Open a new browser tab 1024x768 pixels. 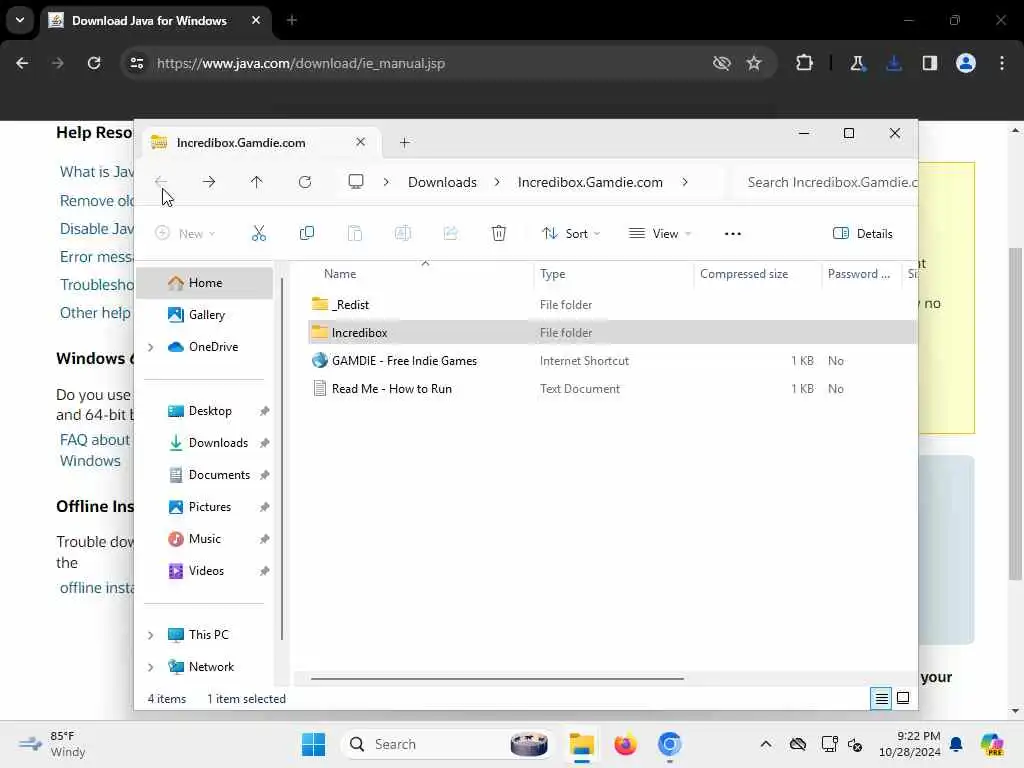pyautogui.click(x=292, y=20)
